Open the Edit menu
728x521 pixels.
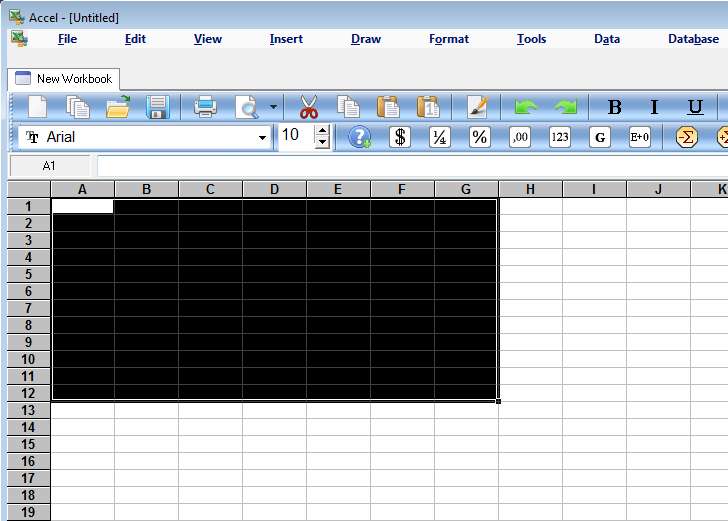[x=135, y=39]
